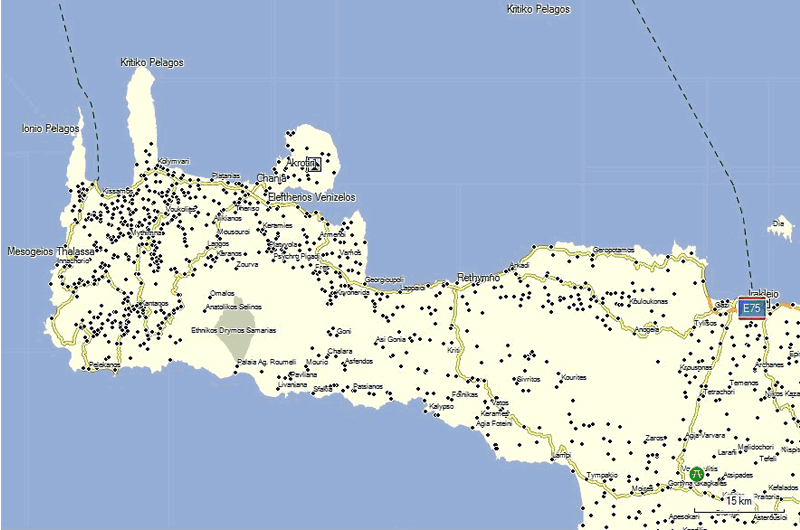800x530 pixels.
Task: Click the Omalos place label
Action: click(222, 293)
